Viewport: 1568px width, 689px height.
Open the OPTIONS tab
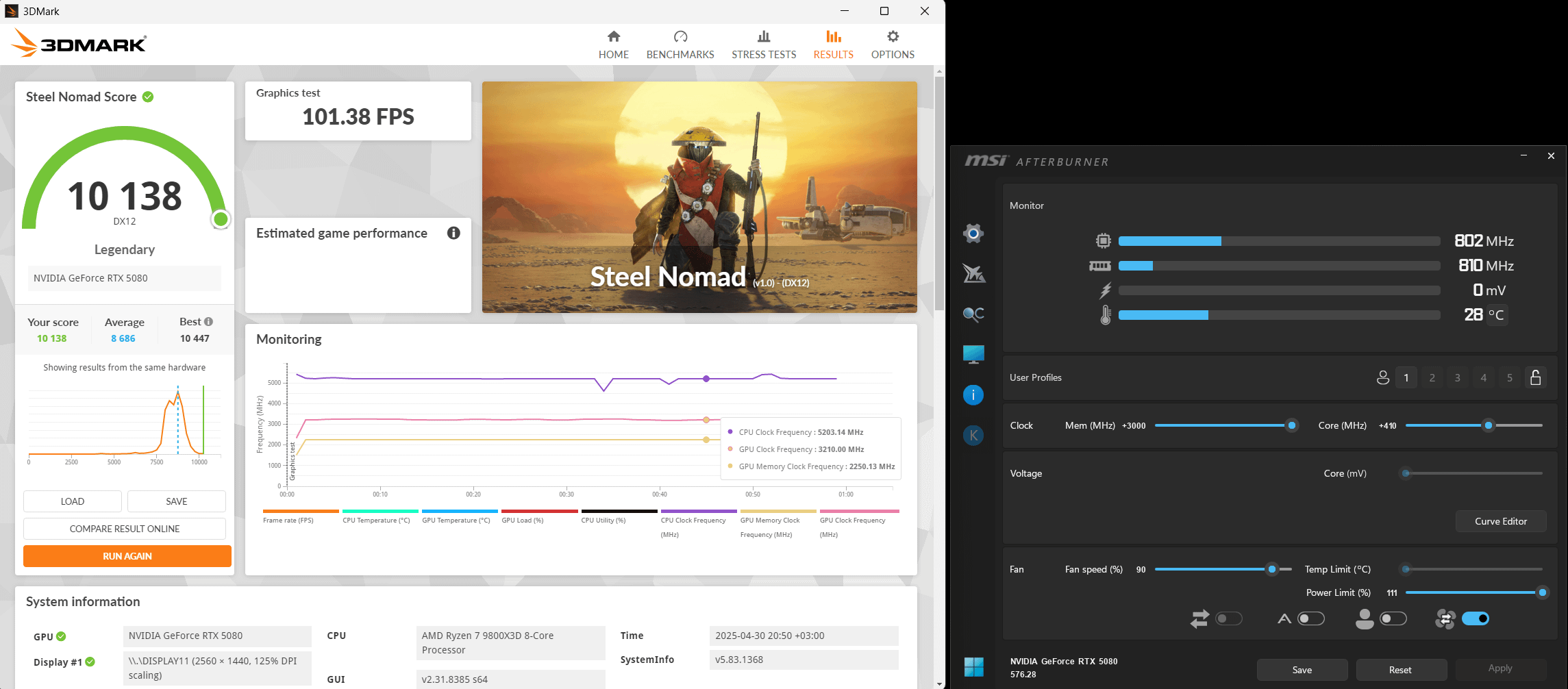893,45
